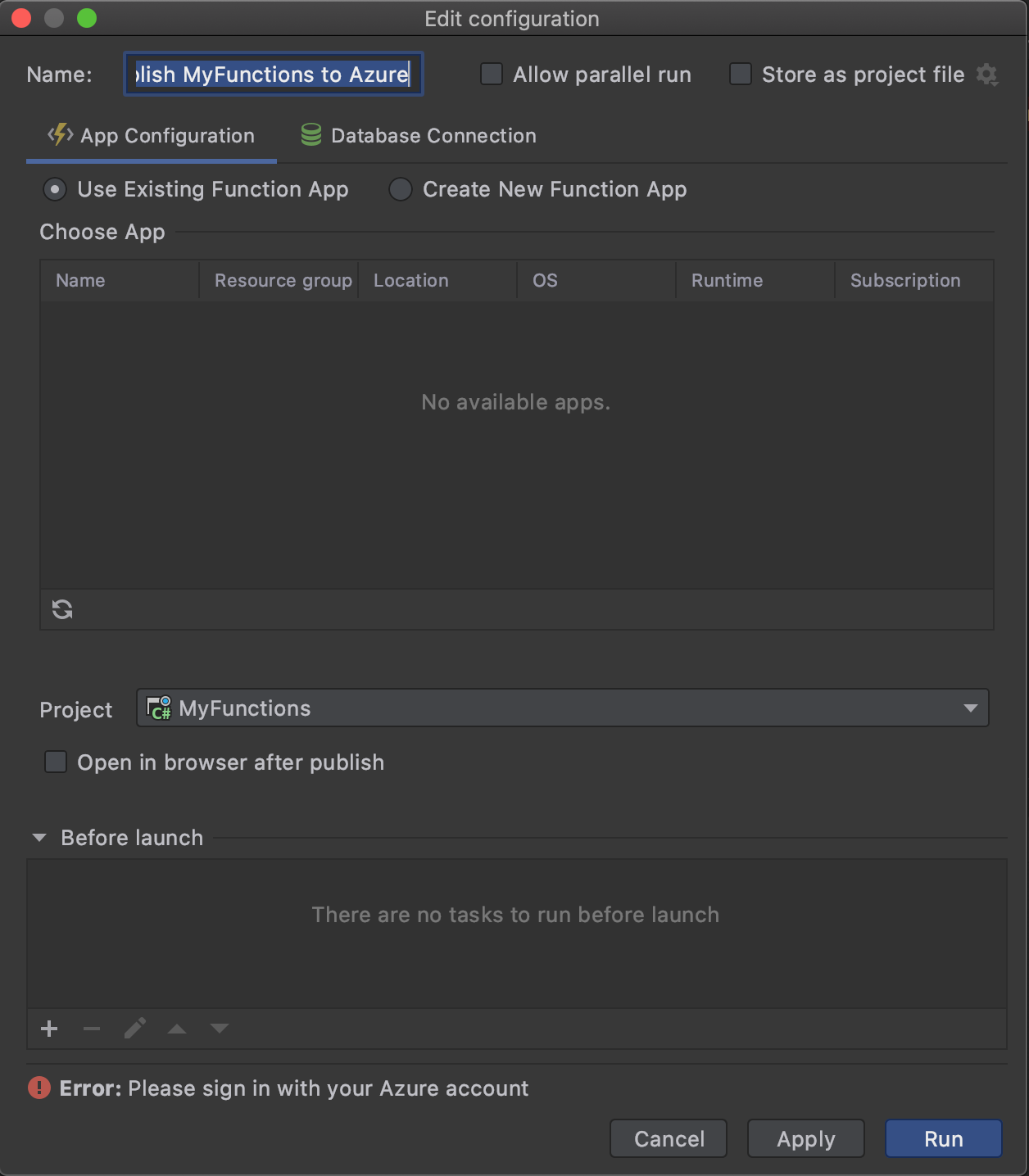Move task up with arrow icon
The width and height of the screenshot is (1029, 1176).
point(177,1029)
